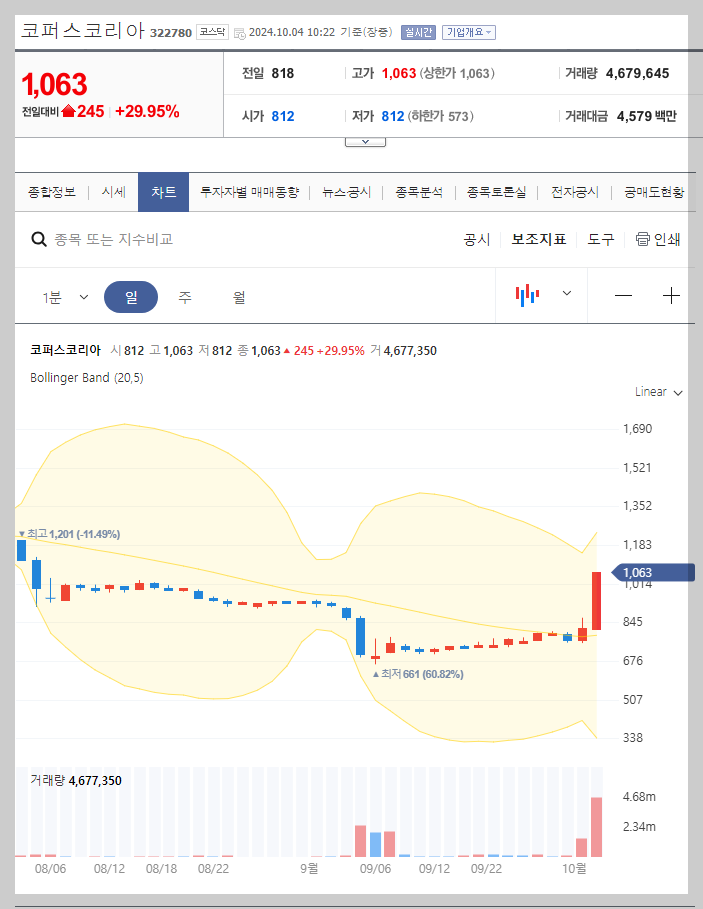This screenshot has height=909, width=703.
Task: Click the search magnifier icon
Action: coord(39,239)
